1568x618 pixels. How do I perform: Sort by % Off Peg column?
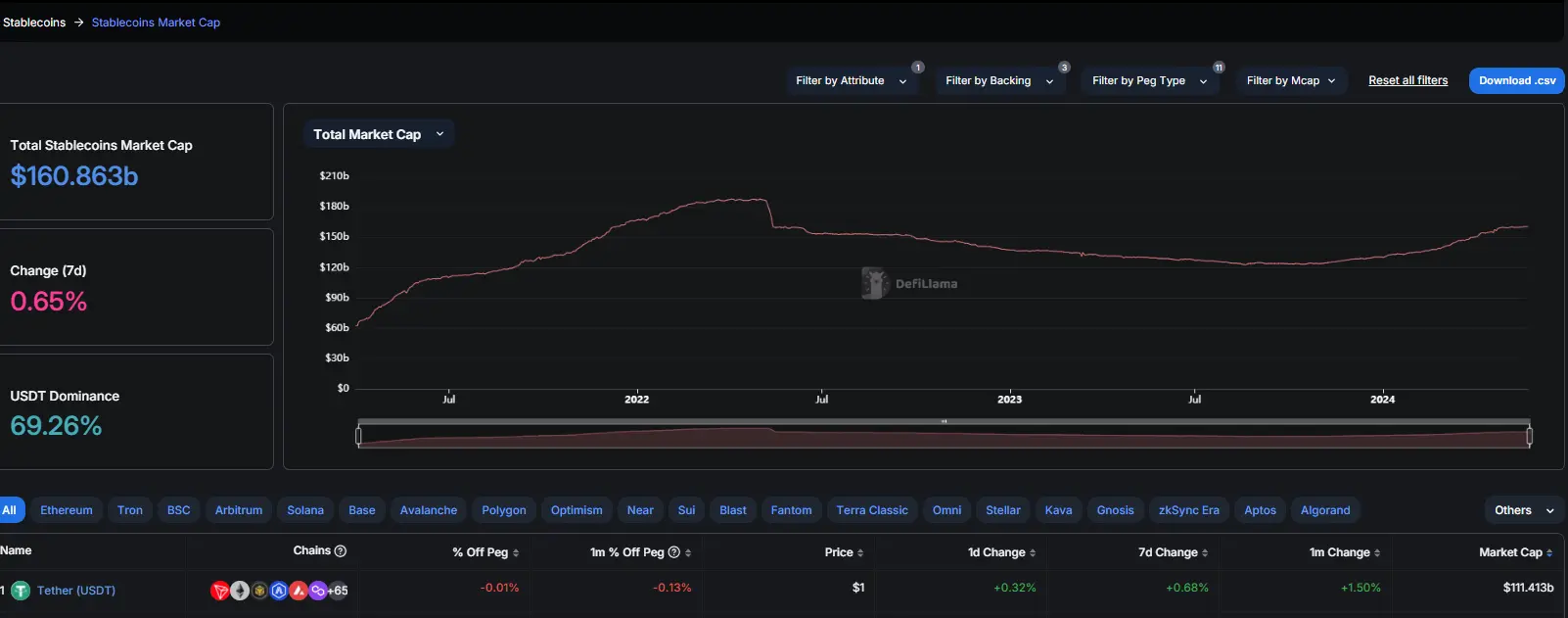pyautogui.click(x=516, y=553)
